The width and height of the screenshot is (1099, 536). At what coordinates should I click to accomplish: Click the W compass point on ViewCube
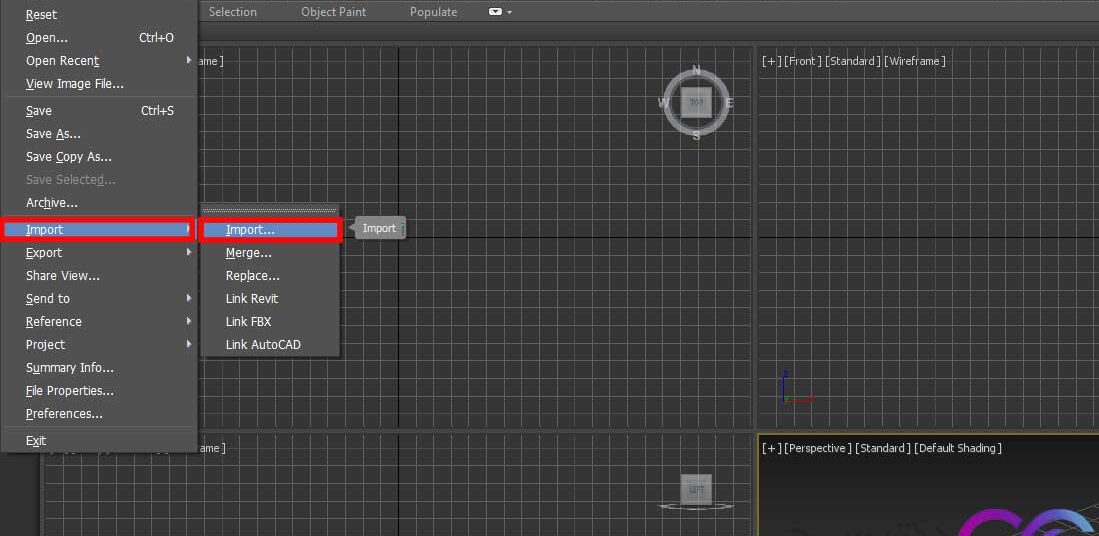pyautogui.click(x=663, y=103)
